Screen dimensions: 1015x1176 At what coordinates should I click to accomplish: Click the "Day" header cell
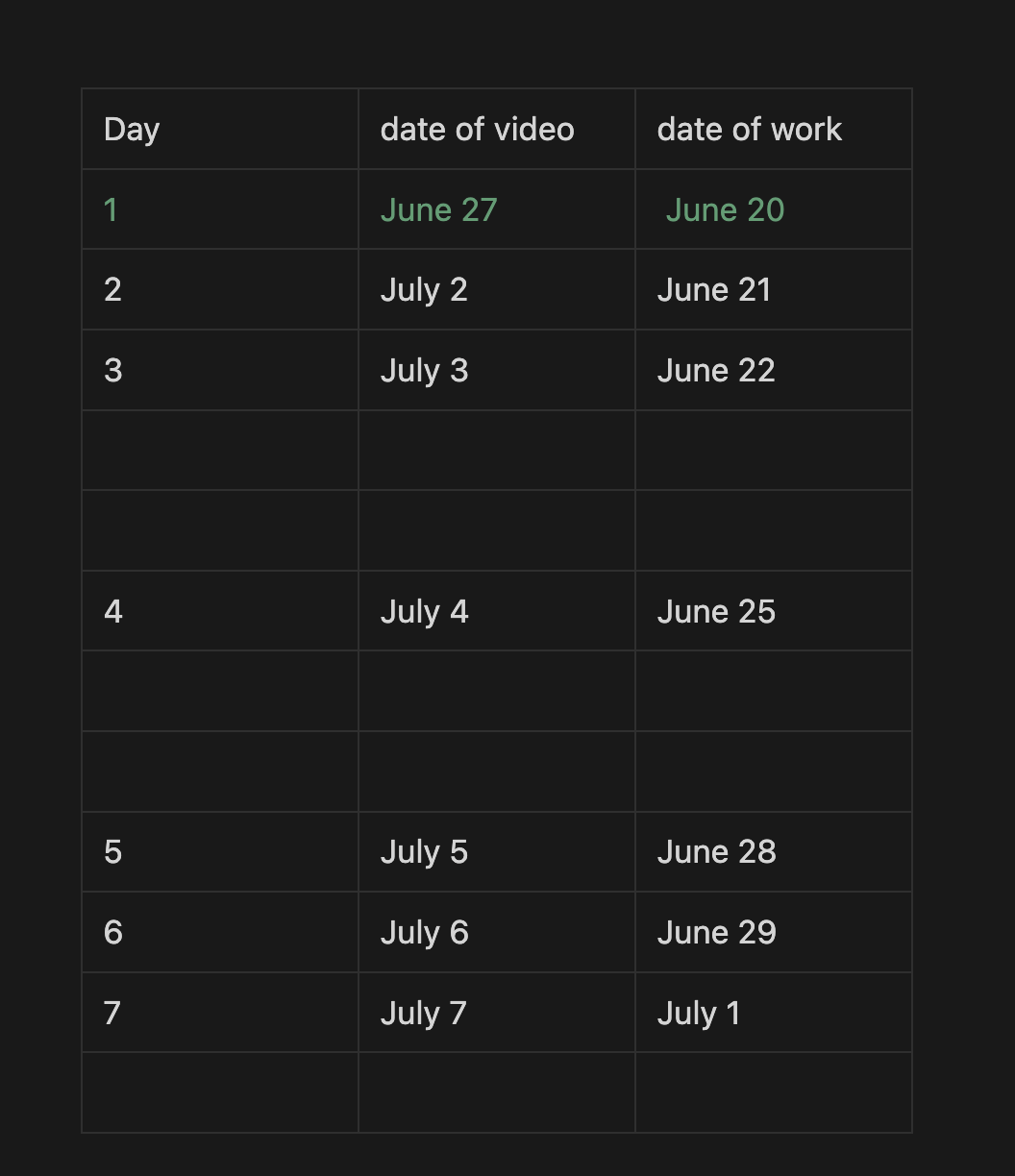click(132, 130)
